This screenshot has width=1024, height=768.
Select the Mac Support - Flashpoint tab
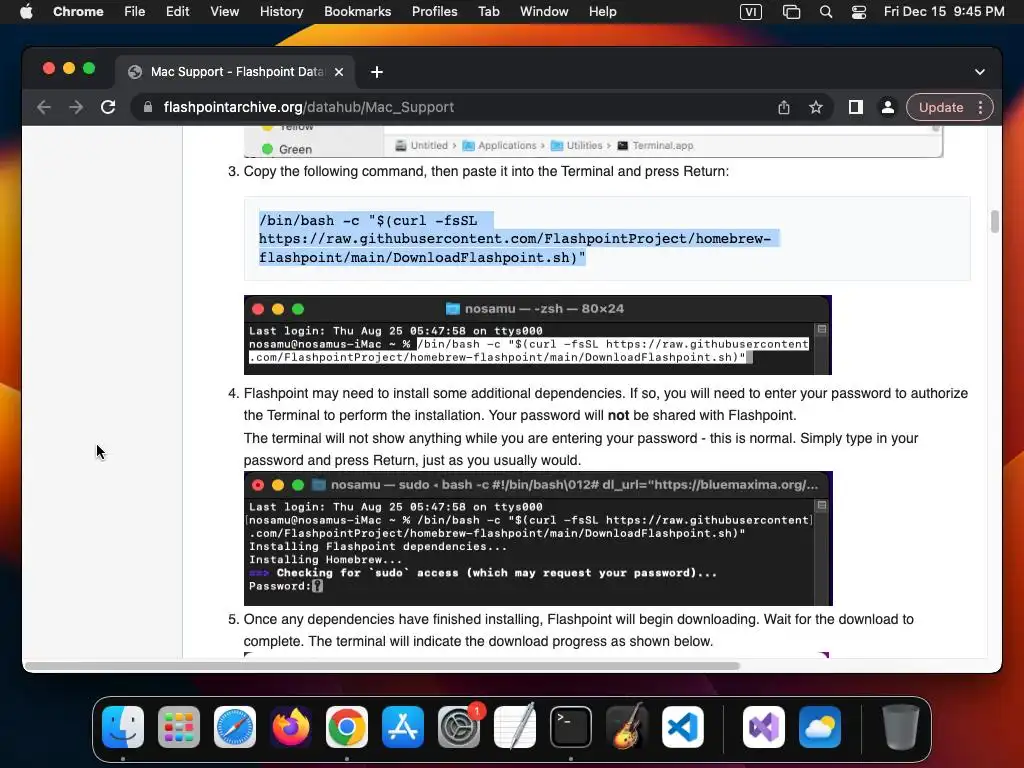(235, 72)
